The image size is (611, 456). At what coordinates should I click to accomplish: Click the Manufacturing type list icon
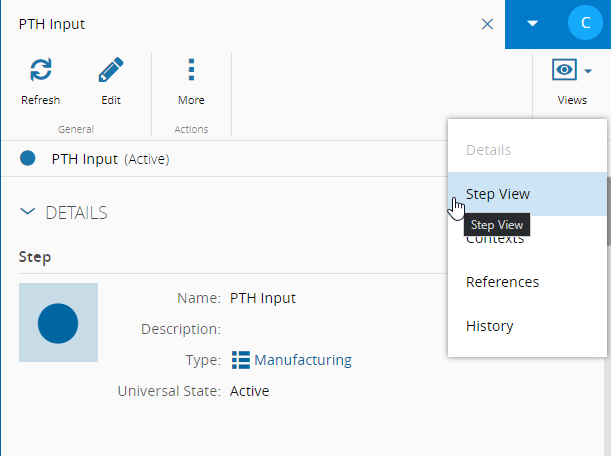[x=241, y=360]
